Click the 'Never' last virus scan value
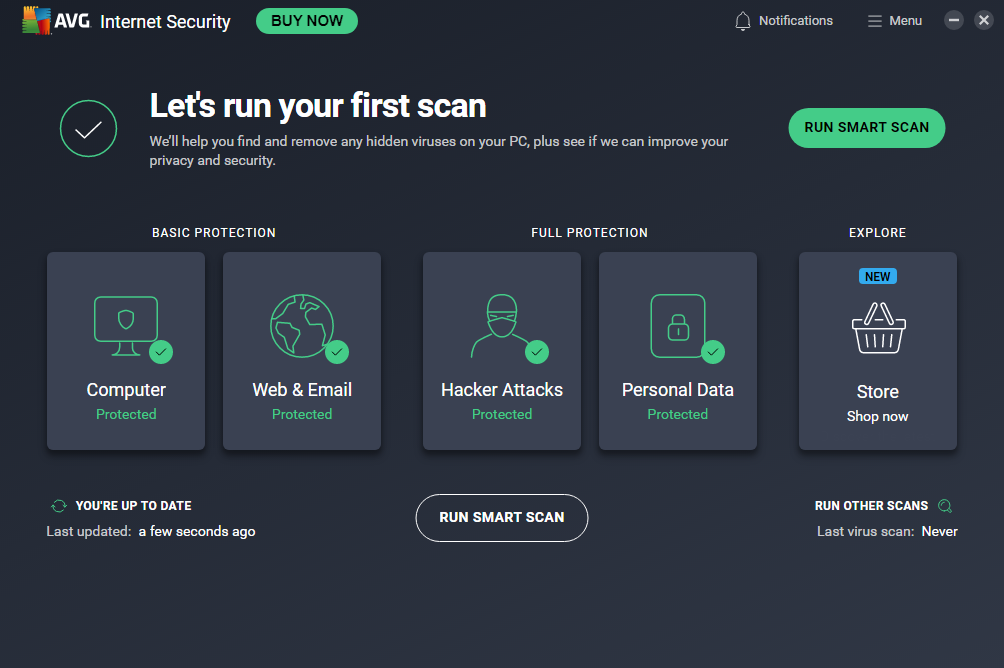Screen dimensions: 1004x668 coord(939,532)
